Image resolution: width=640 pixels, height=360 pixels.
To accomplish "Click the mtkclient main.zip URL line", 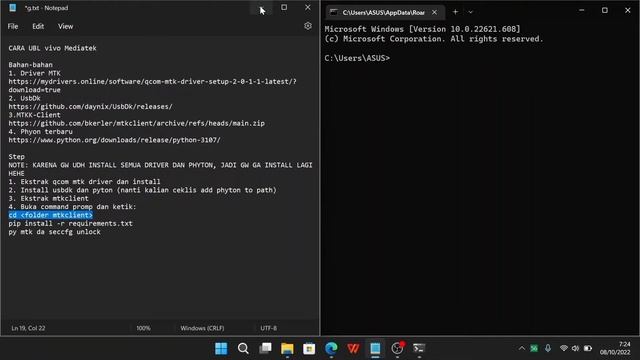I will 137,123.
